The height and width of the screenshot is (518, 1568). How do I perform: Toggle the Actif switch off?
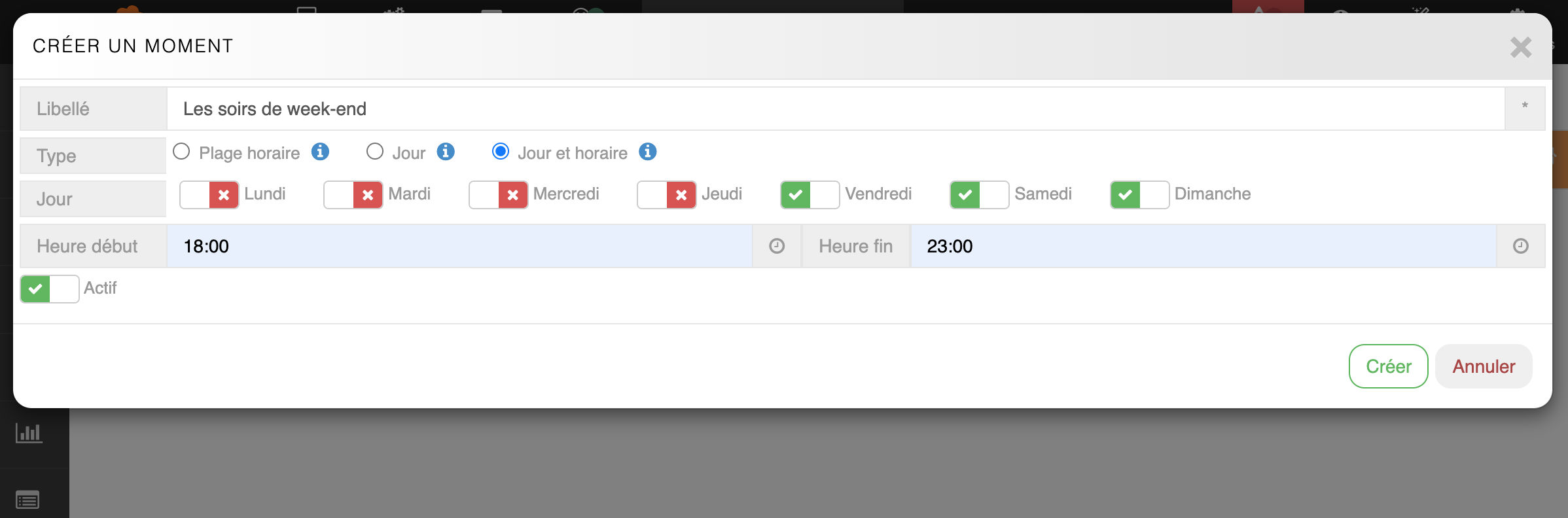50,288
